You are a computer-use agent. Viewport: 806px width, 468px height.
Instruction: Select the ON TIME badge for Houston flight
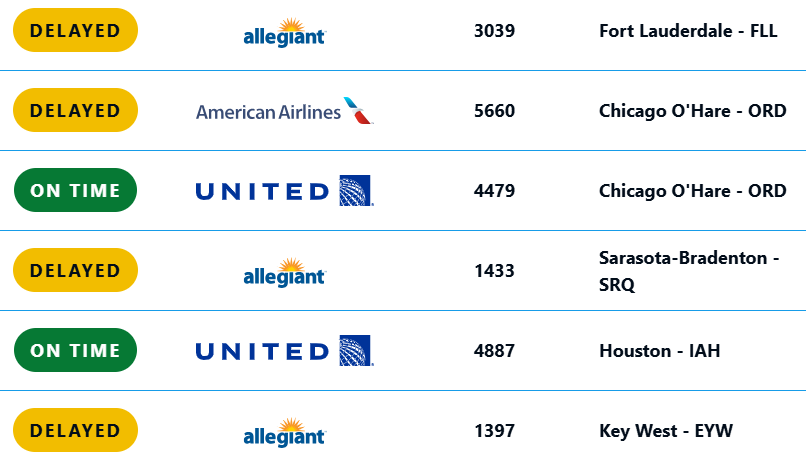pyautogui.click(x=76, y=350)
